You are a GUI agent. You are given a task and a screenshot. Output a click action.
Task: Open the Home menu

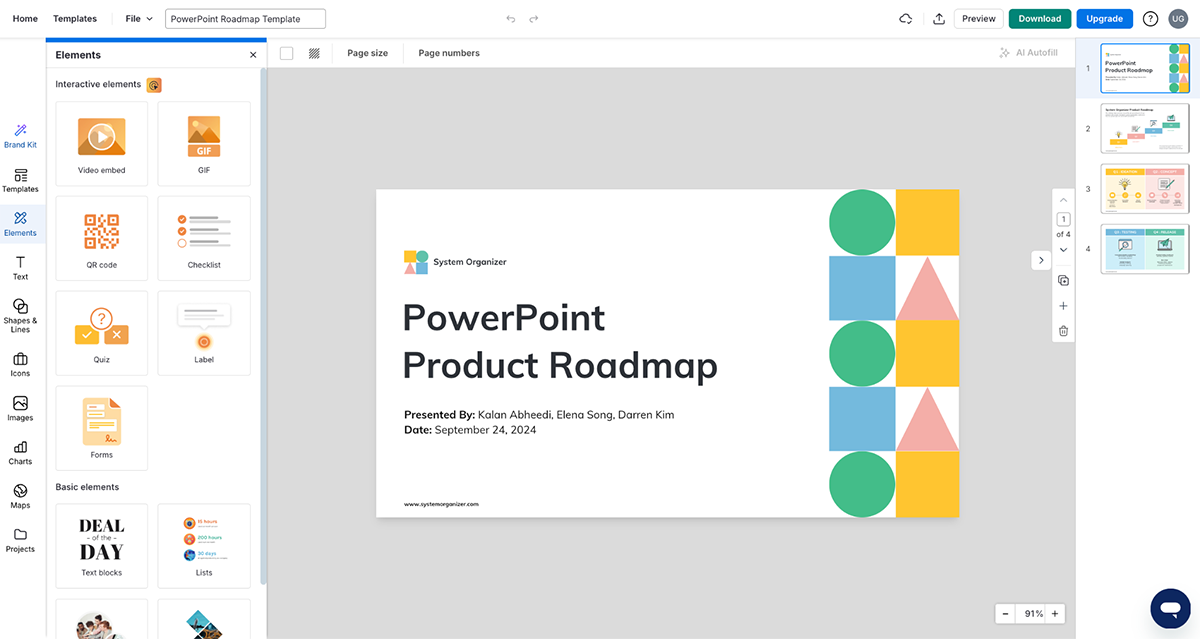click(x=23, y=18)
